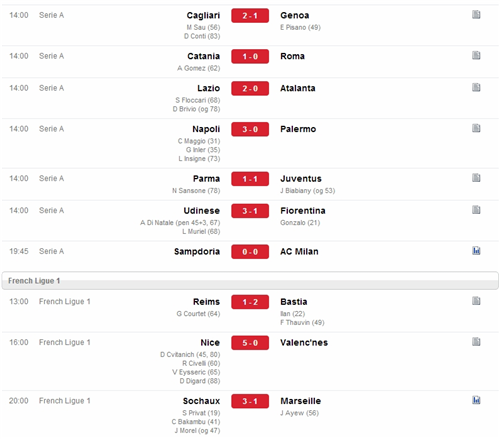Viewport: 500px width, 439px height.
Task: Select French Ligue 1 label on Sochaux row
Action: click(x=65, y=401)
